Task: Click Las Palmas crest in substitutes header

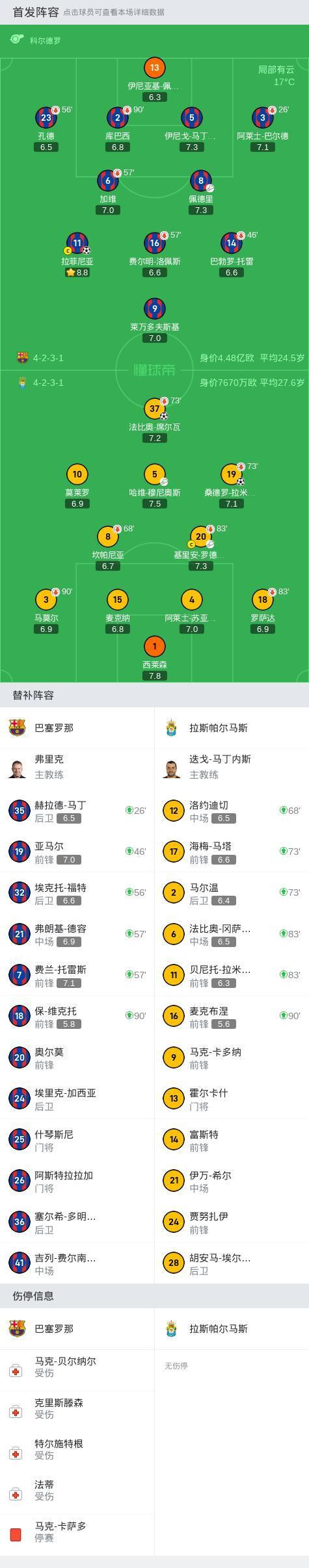Action: tap(172, 727)
